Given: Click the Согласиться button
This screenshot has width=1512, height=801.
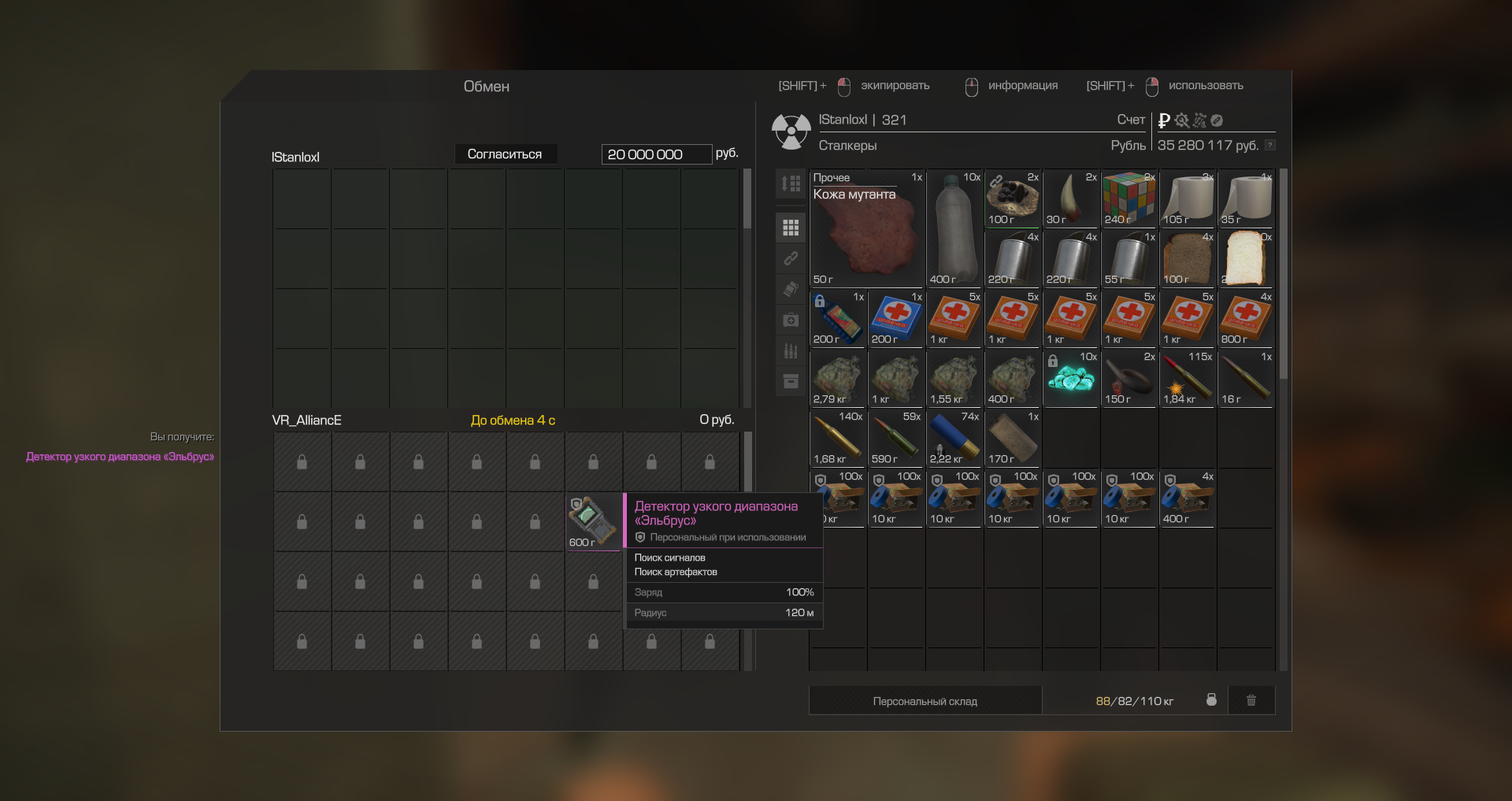Looking at the screenshot, I should point(505,154).
